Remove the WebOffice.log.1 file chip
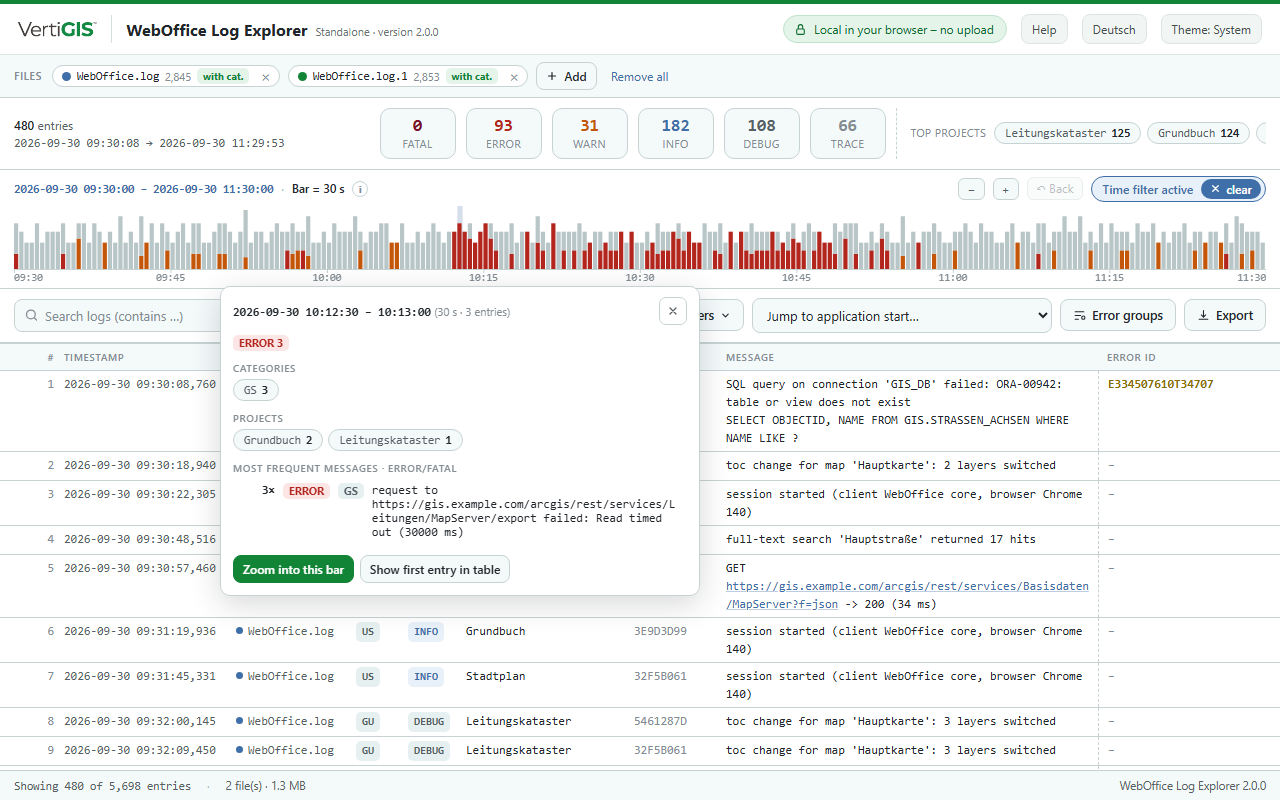The width and height of the screenshot is (1280, 800). (x=514, y=77)
